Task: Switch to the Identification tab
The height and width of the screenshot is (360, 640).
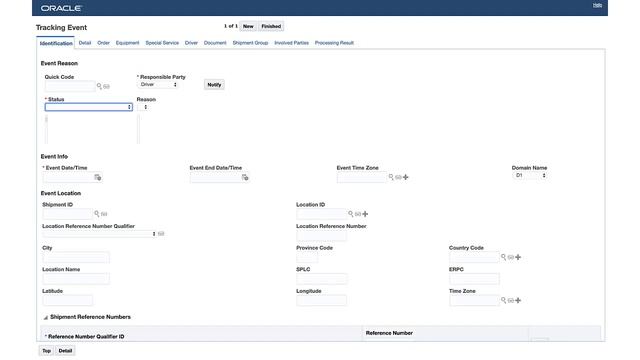Action: (x=56, y=43)
